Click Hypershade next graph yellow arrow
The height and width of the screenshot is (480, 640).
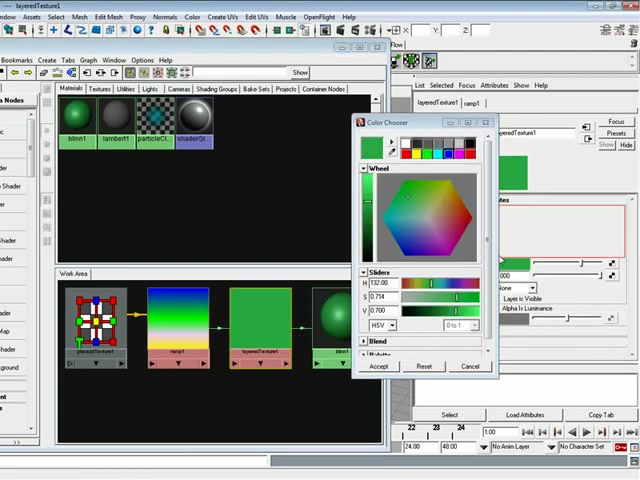point(28,73)
